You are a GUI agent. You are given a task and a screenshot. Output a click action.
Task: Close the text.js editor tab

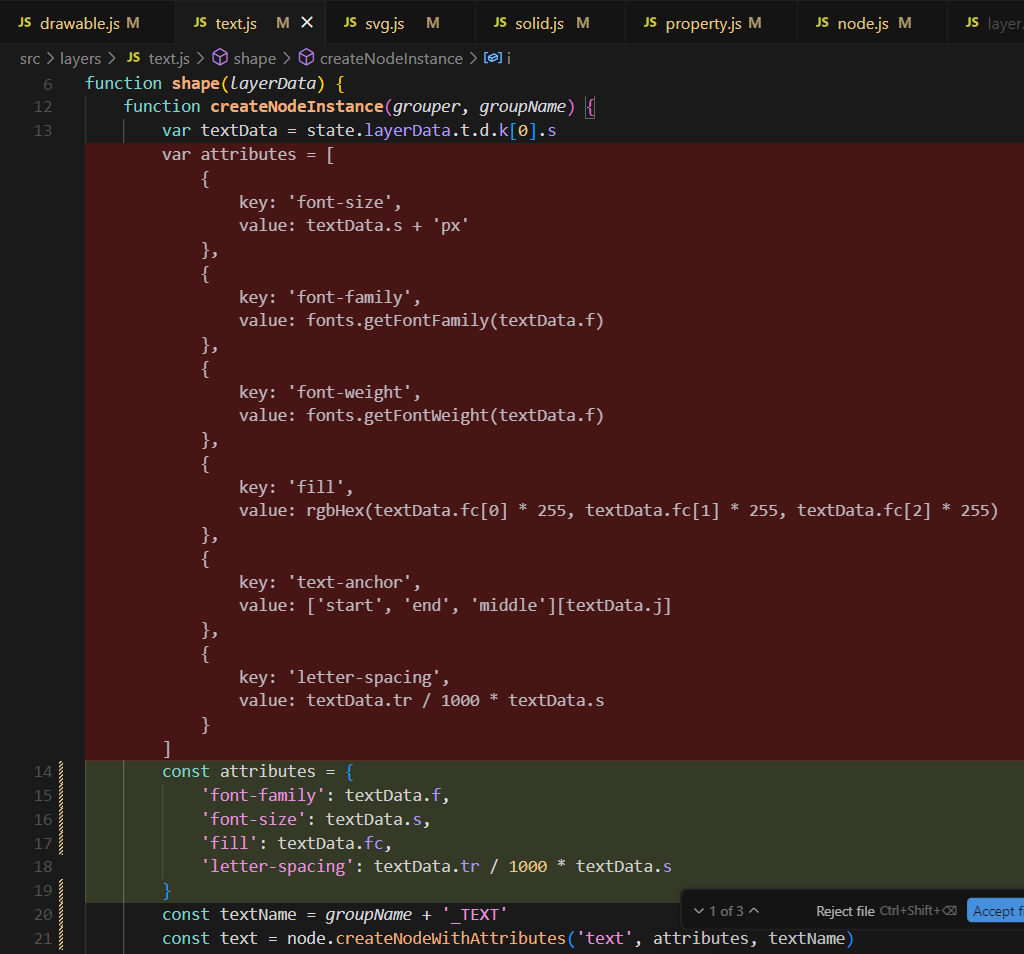tap(307, 22)
